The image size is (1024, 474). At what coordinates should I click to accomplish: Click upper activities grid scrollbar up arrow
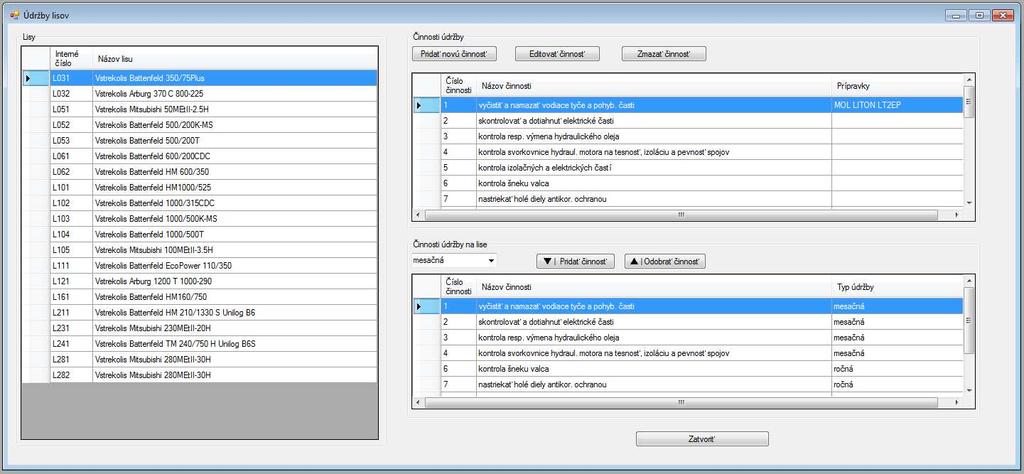(969, 79)
